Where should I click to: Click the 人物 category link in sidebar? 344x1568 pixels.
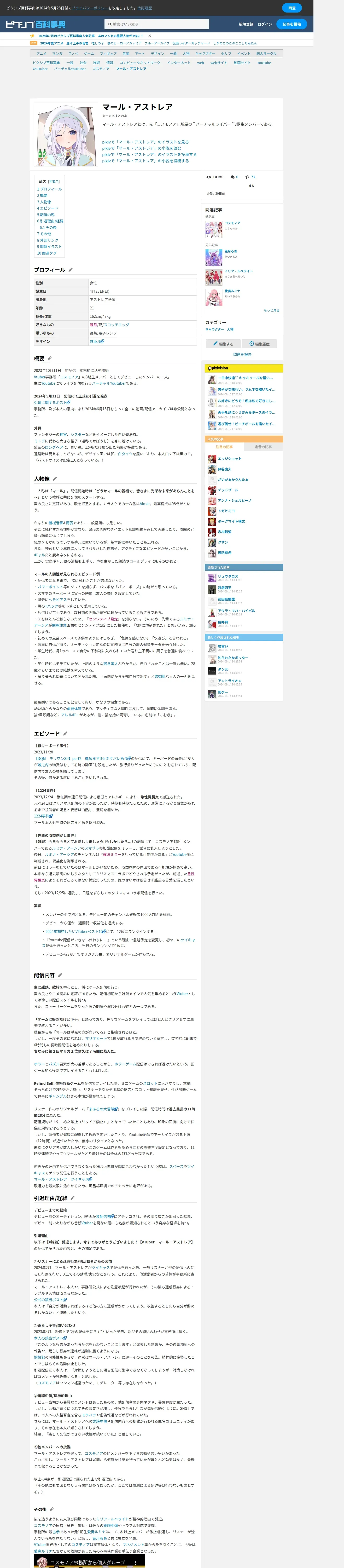pyautogui.click(x=230, y=329)
